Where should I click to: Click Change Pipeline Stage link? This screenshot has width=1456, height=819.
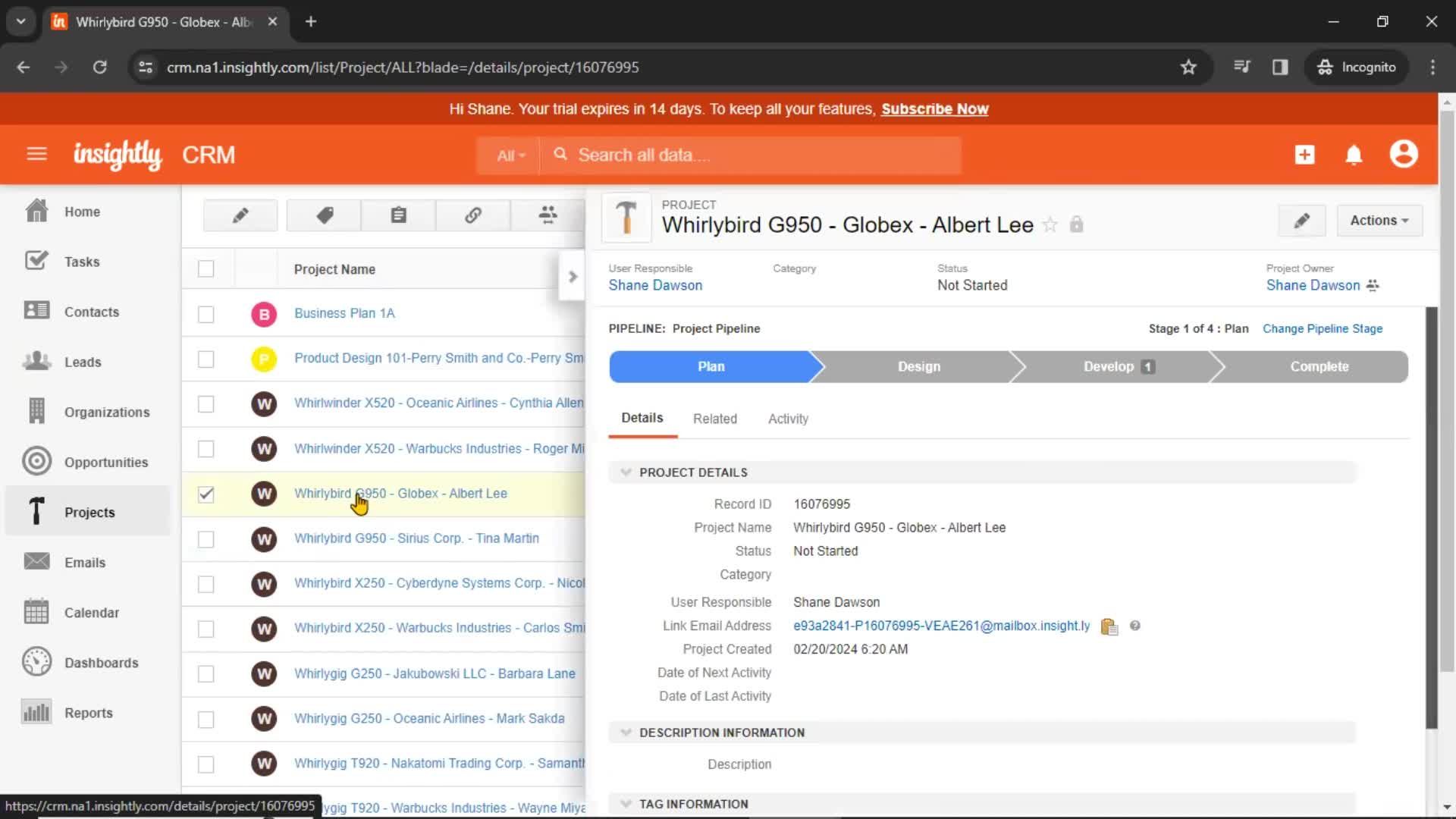point(1322,328)
